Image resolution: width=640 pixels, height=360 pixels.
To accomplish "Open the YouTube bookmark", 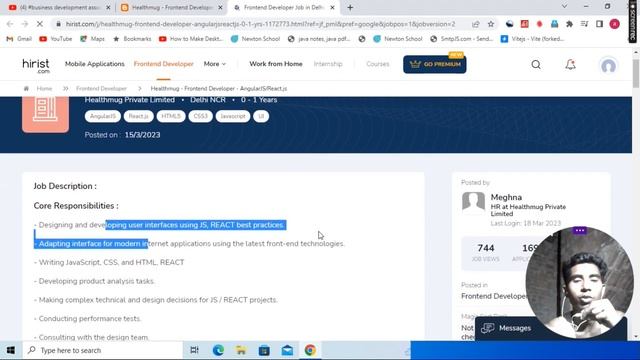I will pyautogui.click(x=56, y=39).
